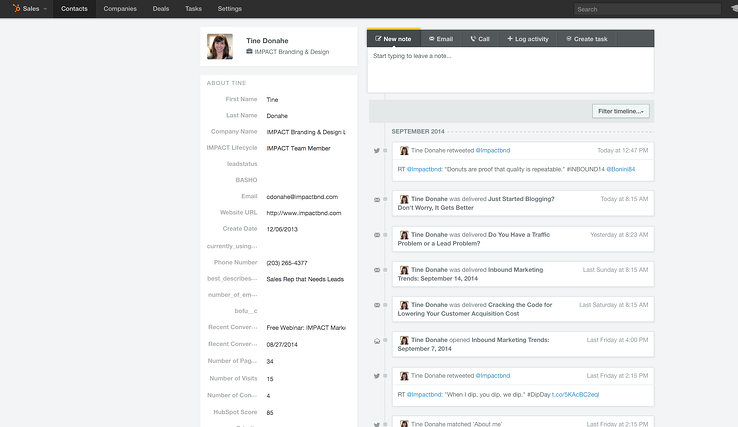Click 'Sales Rep that Needs Leads' value
Screen dimensions: 738x427
tap(305, 279)
